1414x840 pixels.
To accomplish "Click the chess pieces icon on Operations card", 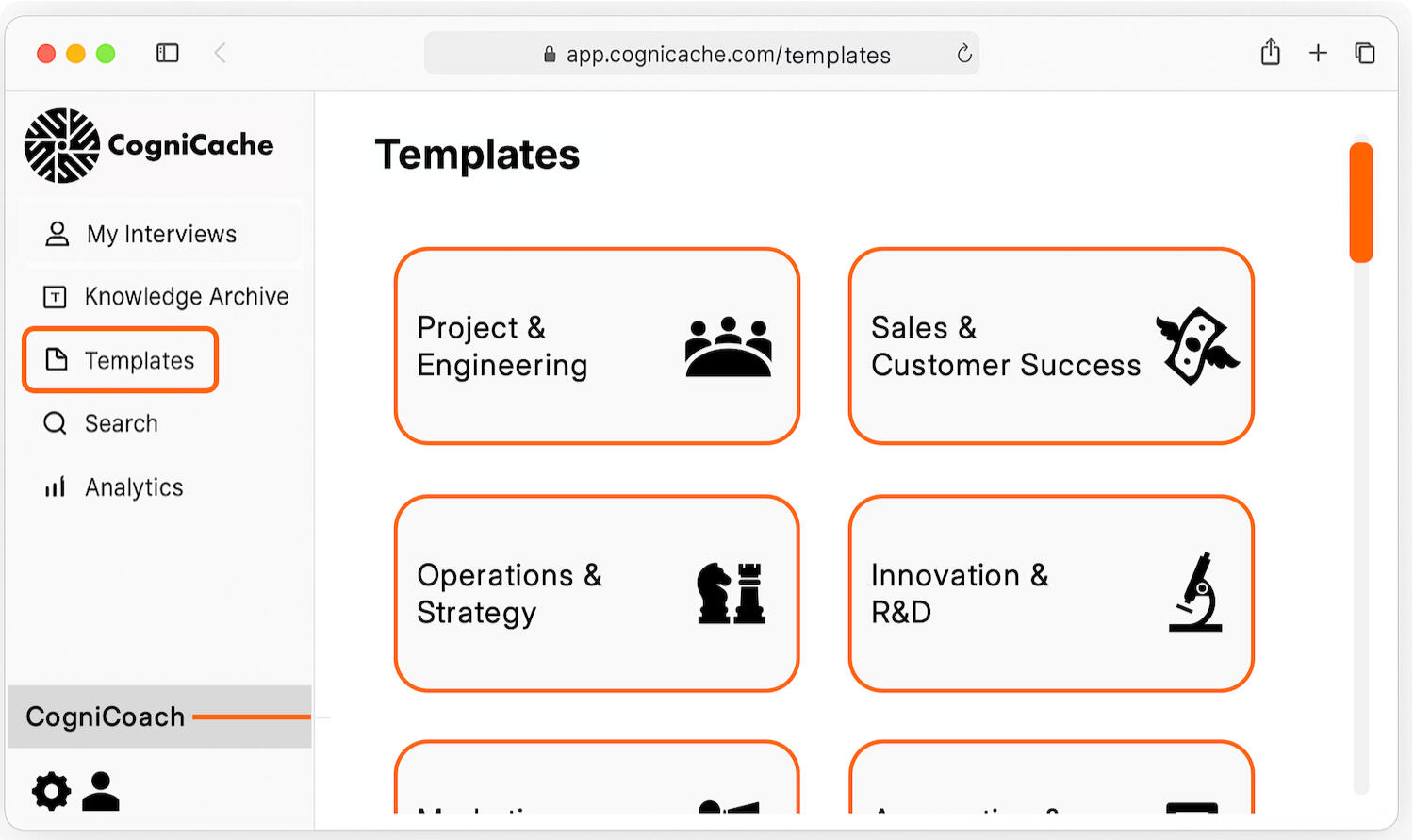I will click(x=731, y=593).
